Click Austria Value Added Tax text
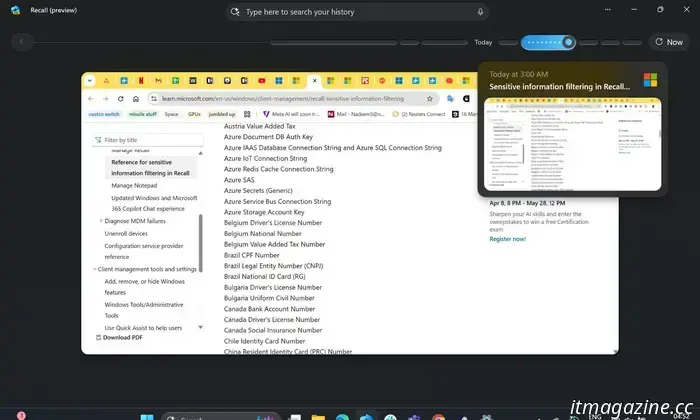The width and height of the screenshot is (700, 420). pos(259,126)
